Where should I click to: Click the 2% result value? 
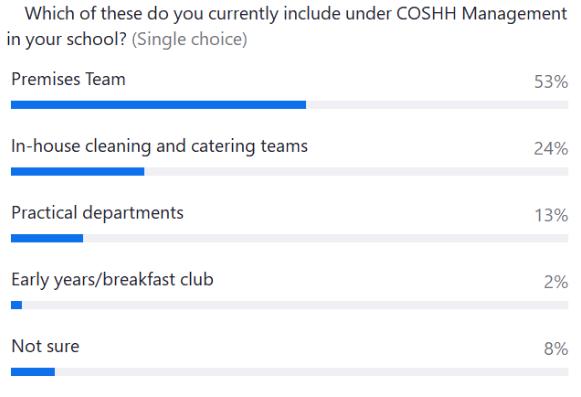pyautogui.click(x=556, y=282)
